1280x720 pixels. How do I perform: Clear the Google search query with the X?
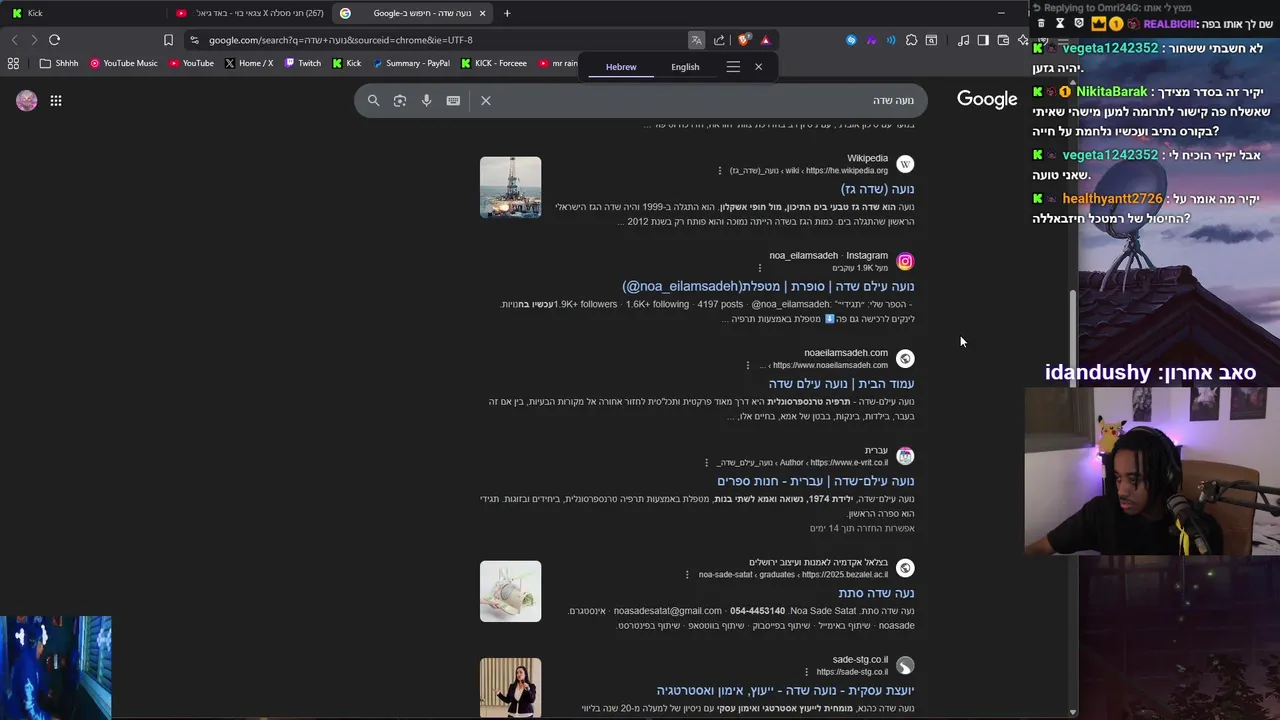coord(486,100)
